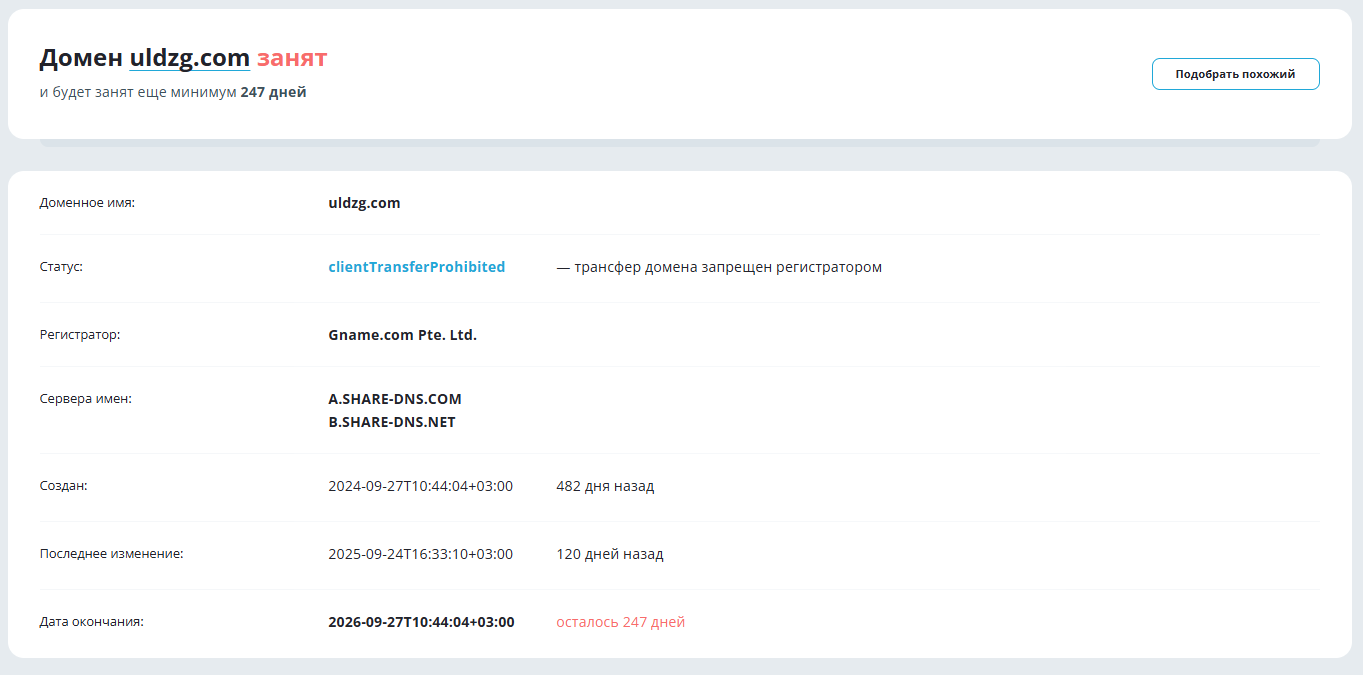
Task: Click the last change date 2025-09-24T16:33:10+03:00
Action: (420, 554)
